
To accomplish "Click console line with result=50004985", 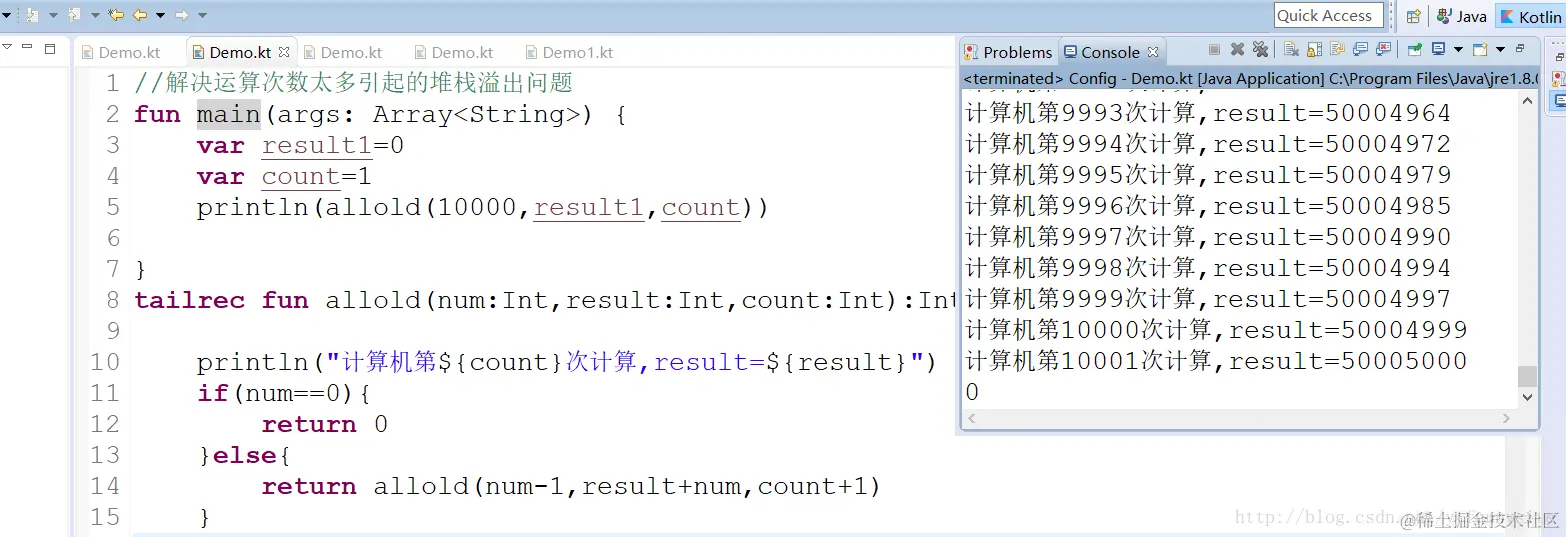I will (x=1208, y=206).
